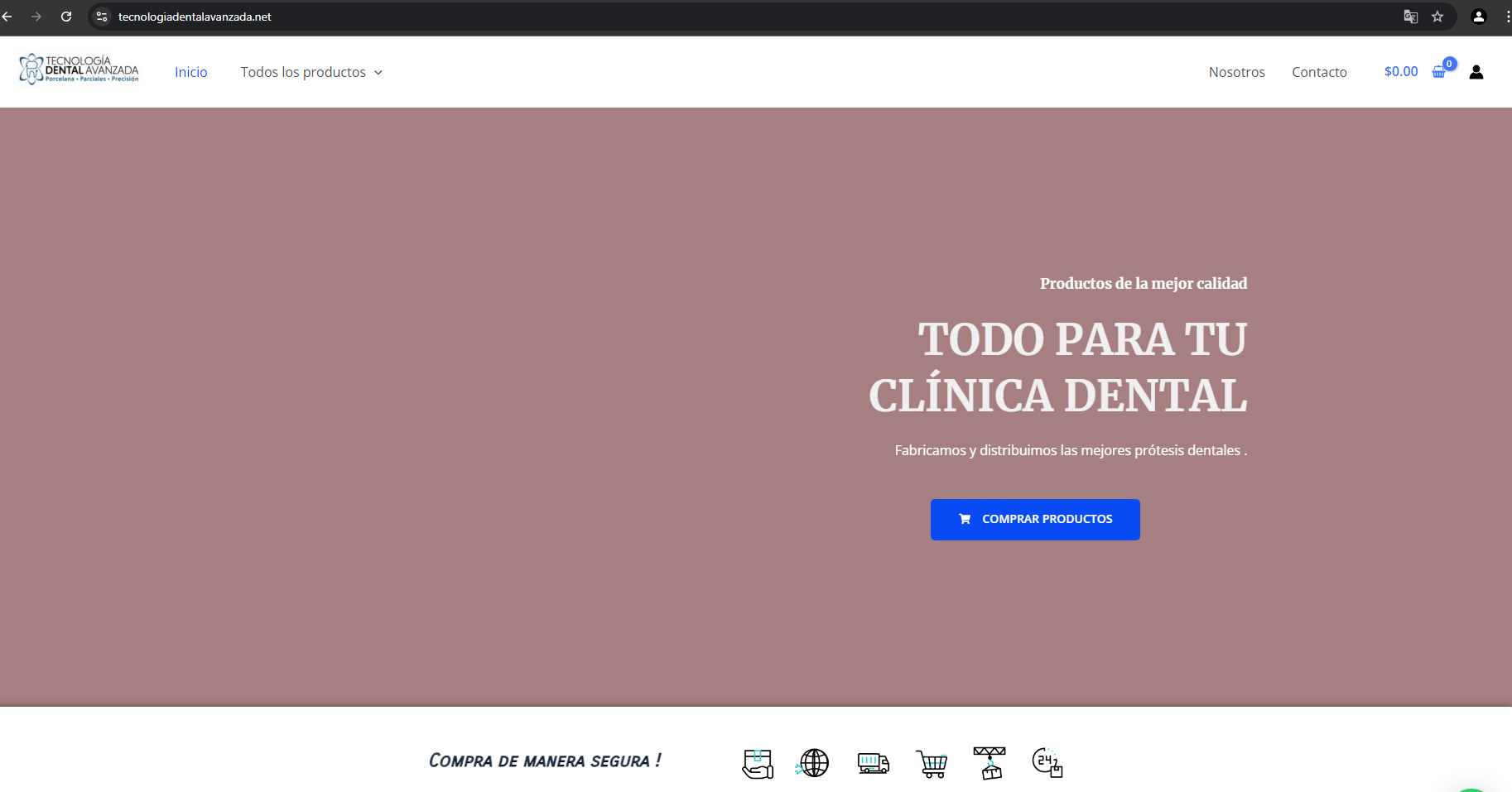
Task: Open the shopping cart basket icon
Action: pyautogui.click(x=1439, y=73)
